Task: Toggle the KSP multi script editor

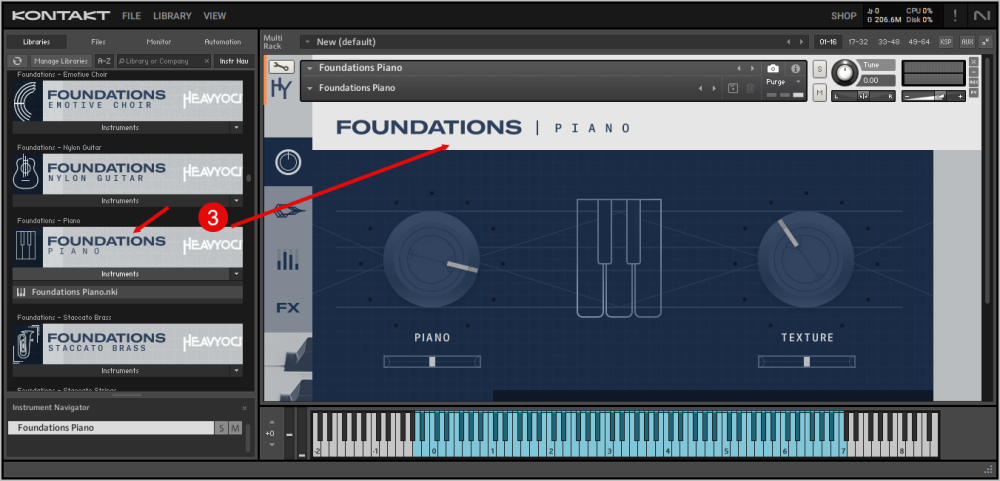Action: [x=946, y=41]
